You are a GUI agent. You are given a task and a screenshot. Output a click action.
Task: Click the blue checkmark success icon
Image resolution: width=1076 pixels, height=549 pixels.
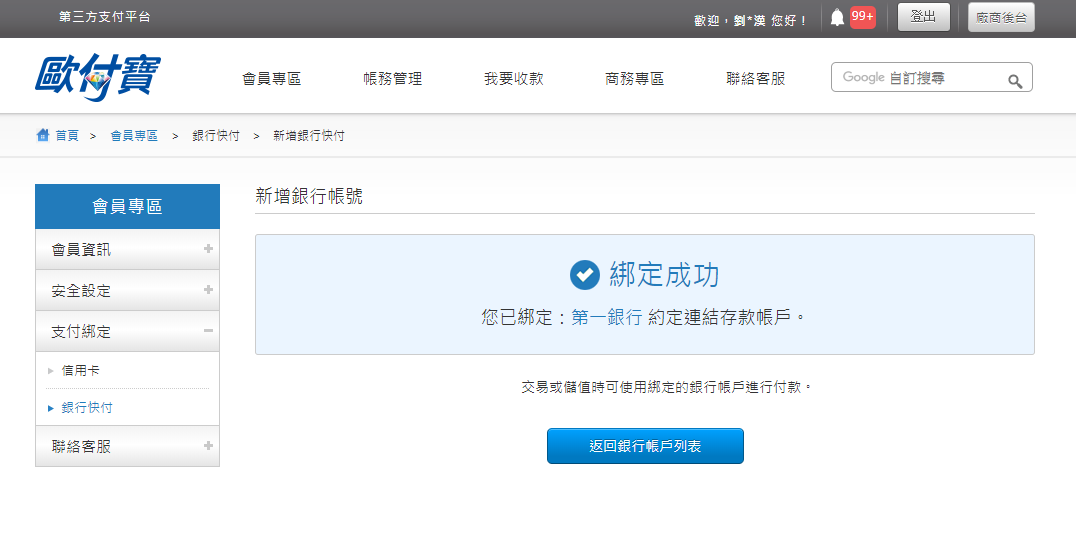tap(585, 275)
